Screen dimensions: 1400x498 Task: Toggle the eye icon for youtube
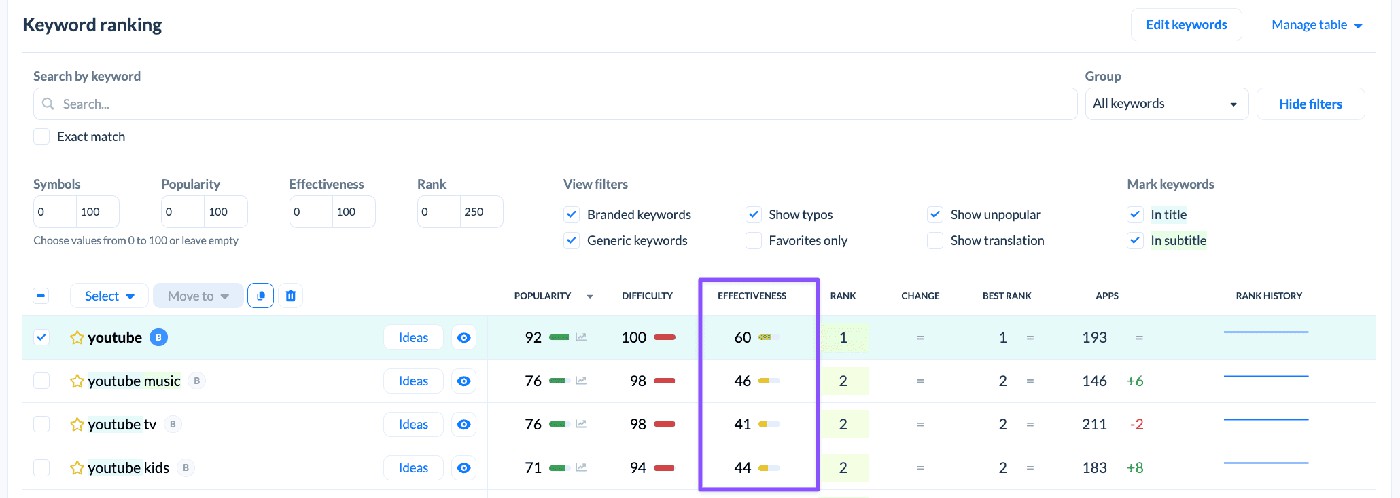[463, 338]
